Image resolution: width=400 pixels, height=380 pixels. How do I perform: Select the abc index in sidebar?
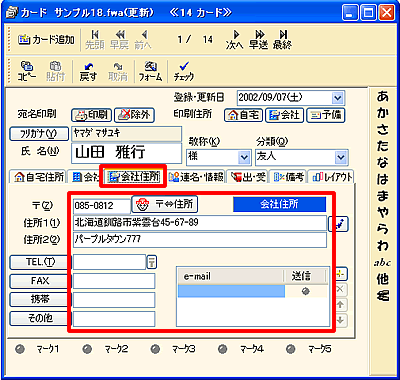pyautogui.click(x=383, y=263)
